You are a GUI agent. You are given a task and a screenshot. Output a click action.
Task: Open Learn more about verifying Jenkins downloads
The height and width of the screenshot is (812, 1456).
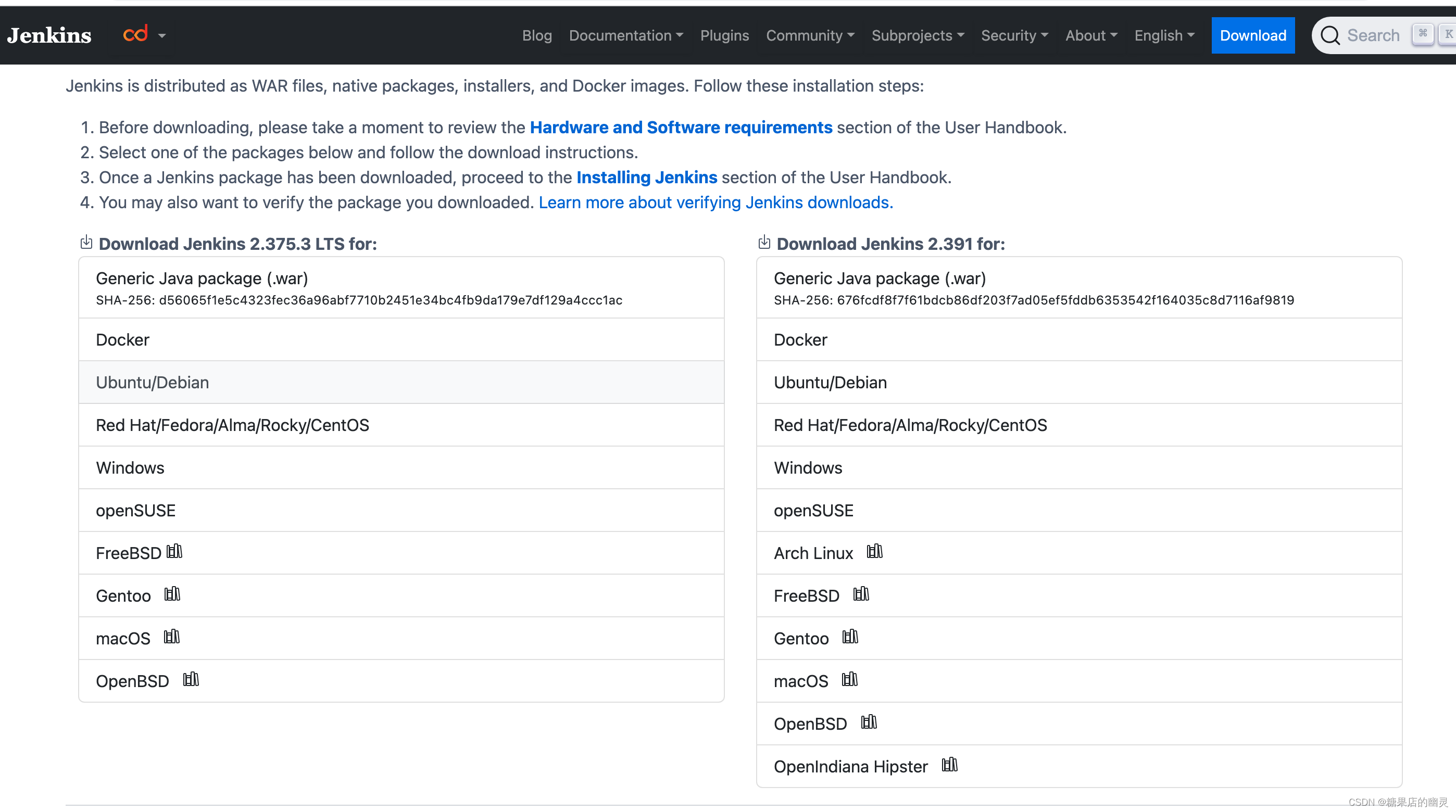[x=716, y=202]
